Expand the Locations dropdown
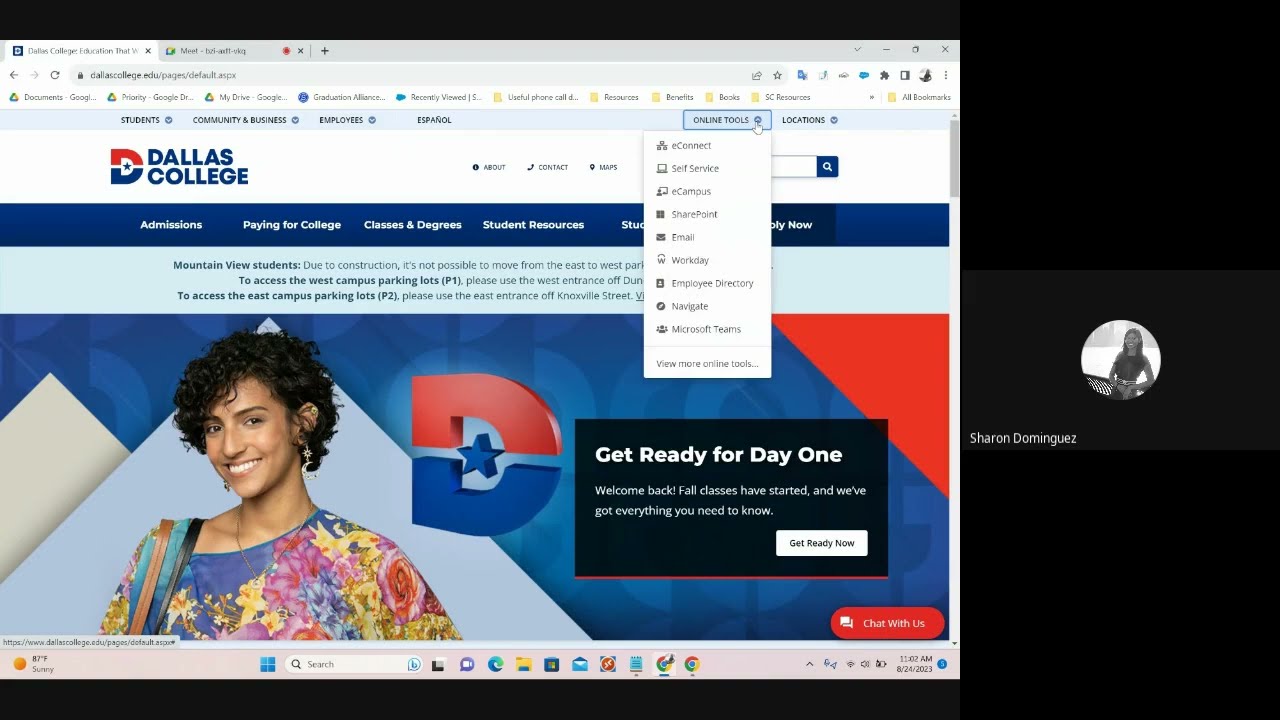Screen dimensions: 1280x720 pos(809,120)
